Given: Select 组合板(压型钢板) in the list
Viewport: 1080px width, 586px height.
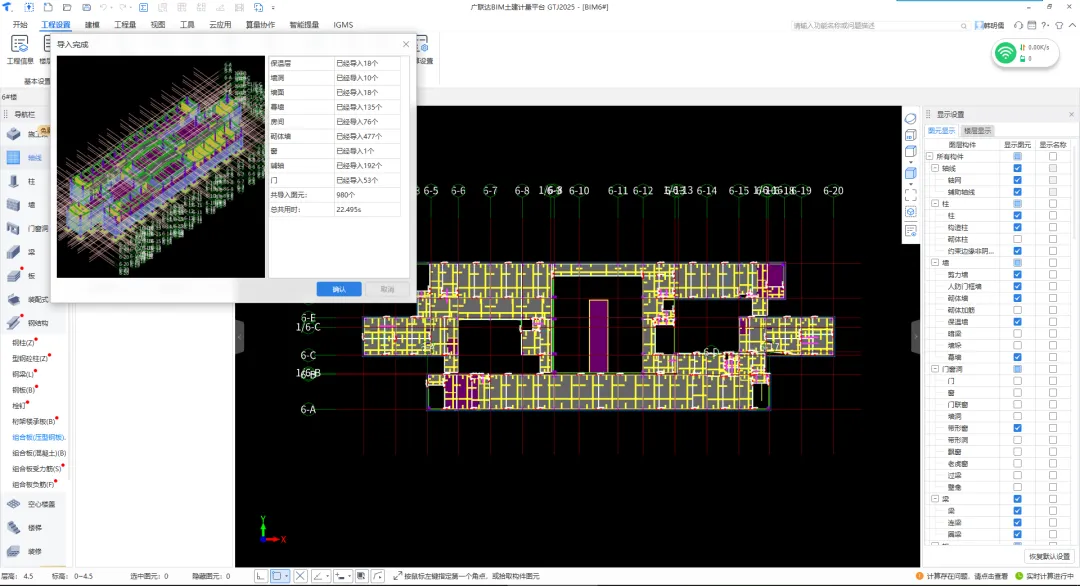Looking at the screenshot, I should click(39, 437).
